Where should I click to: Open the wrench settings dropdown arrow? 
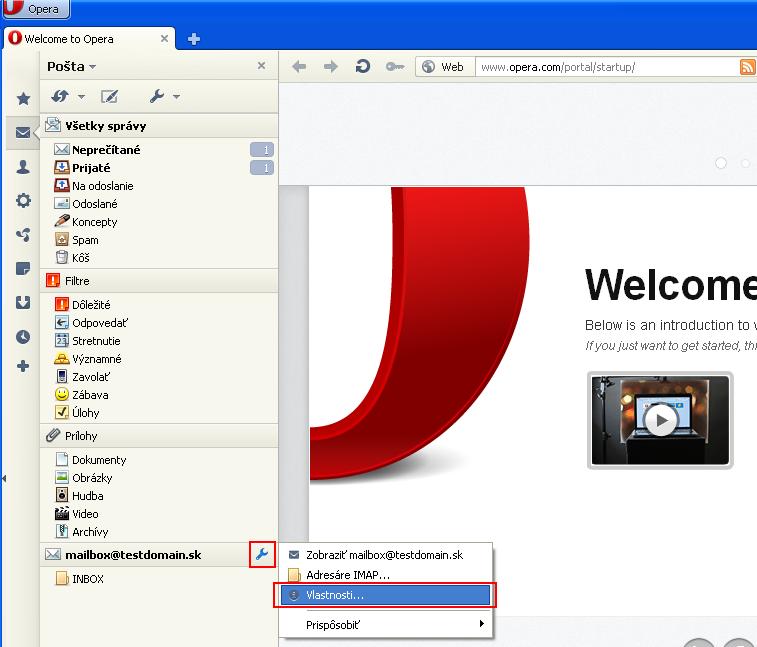click(x=176, y=97)
